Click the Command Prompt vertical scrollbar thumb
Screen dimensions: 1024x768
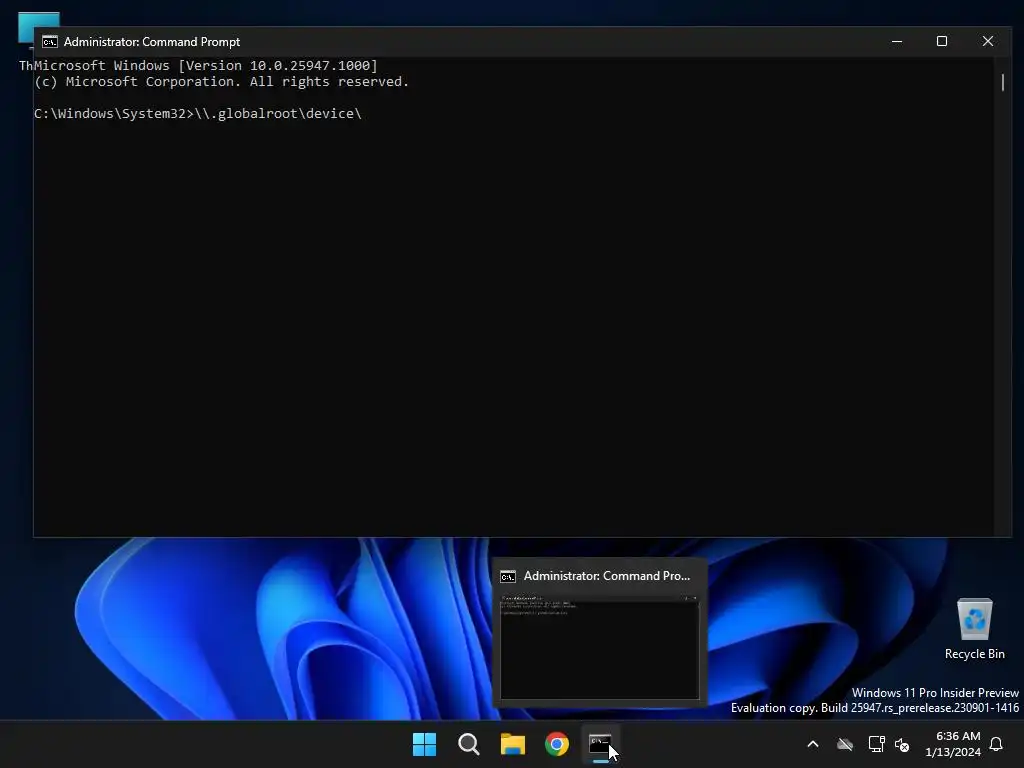coord(1002,82)
